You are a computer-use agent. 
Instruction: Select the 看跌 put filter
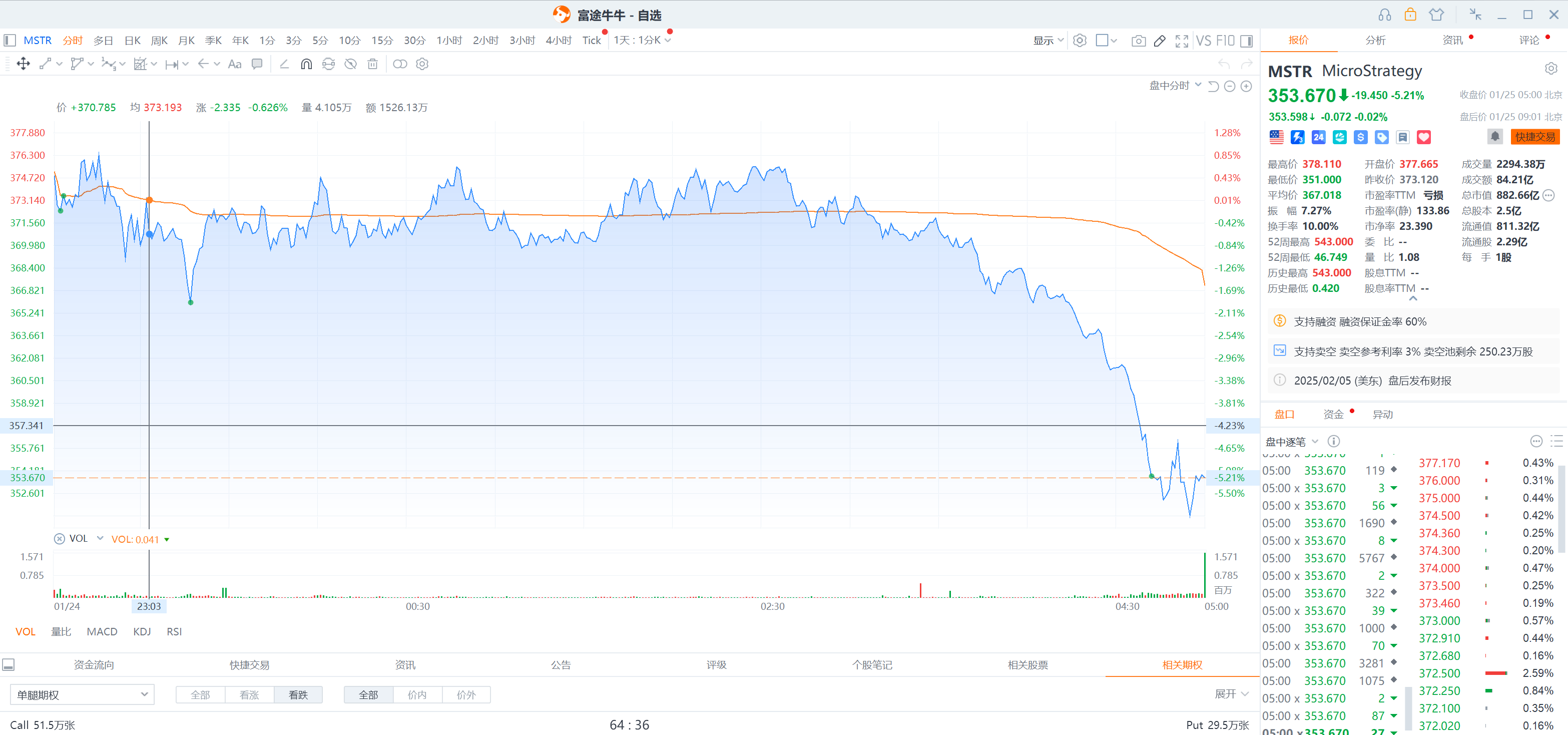click(298, 695)
